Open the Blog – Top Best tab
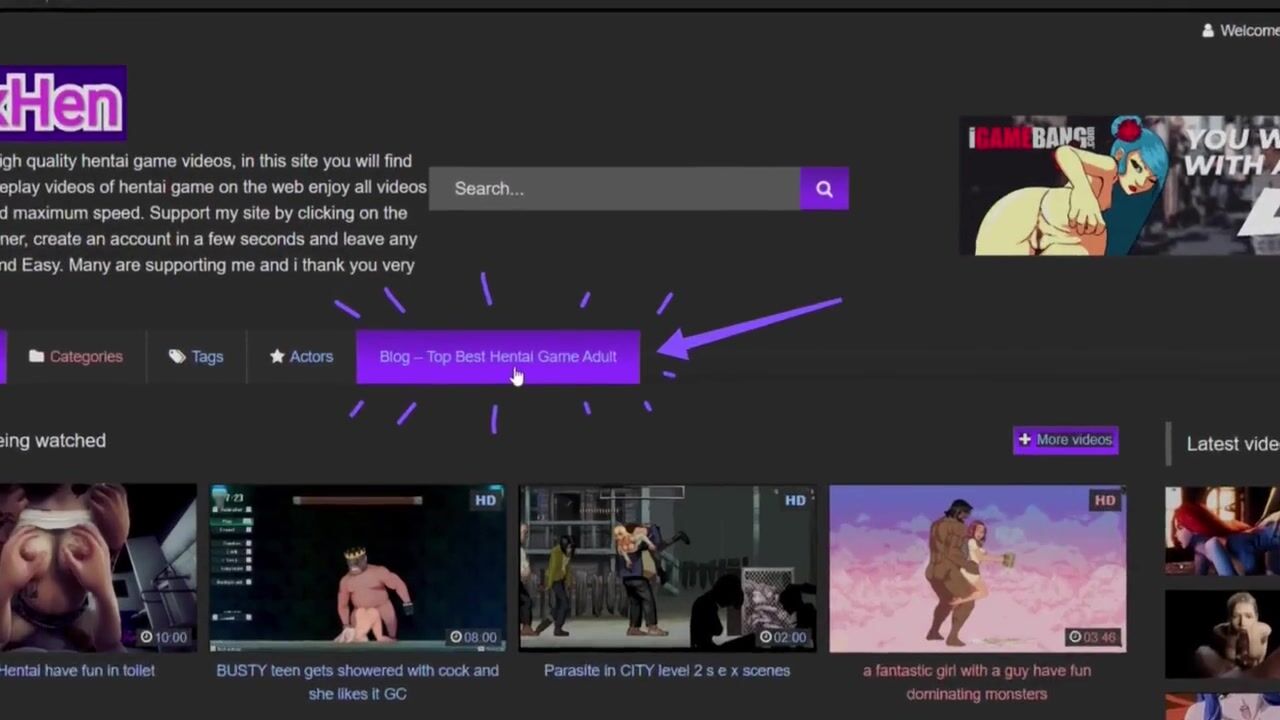 pyautogui.click(x=497, y=357)
